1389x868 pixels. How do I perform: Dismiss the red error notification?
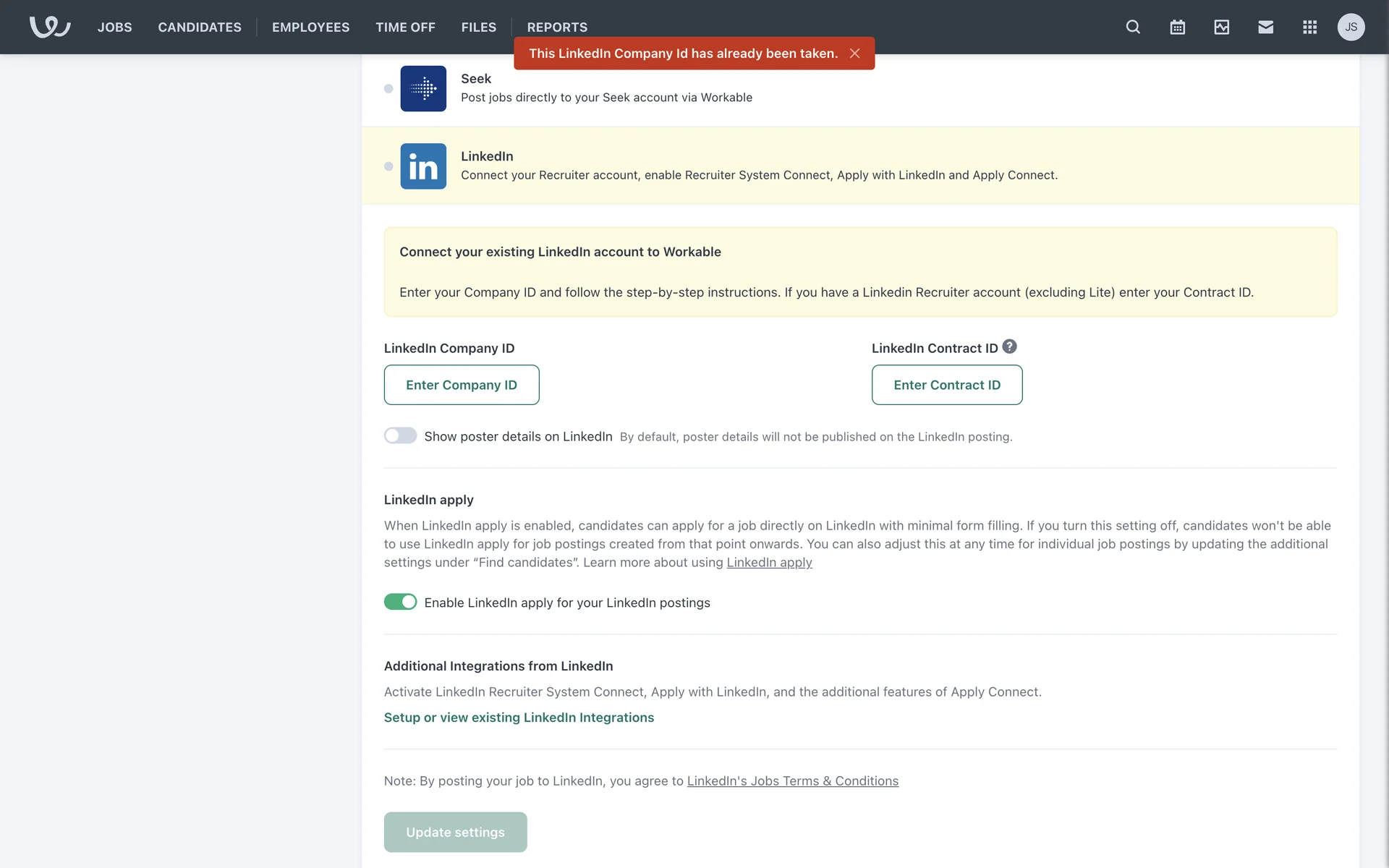pos(854,54)
